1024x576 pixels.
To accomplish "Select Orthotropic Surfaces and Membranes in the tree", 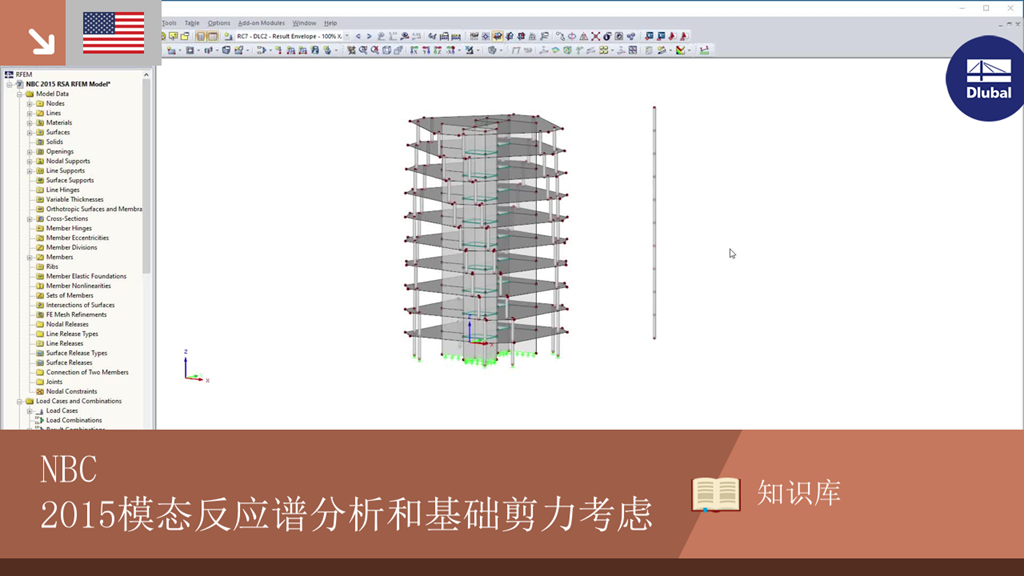I will pos(94,209).
